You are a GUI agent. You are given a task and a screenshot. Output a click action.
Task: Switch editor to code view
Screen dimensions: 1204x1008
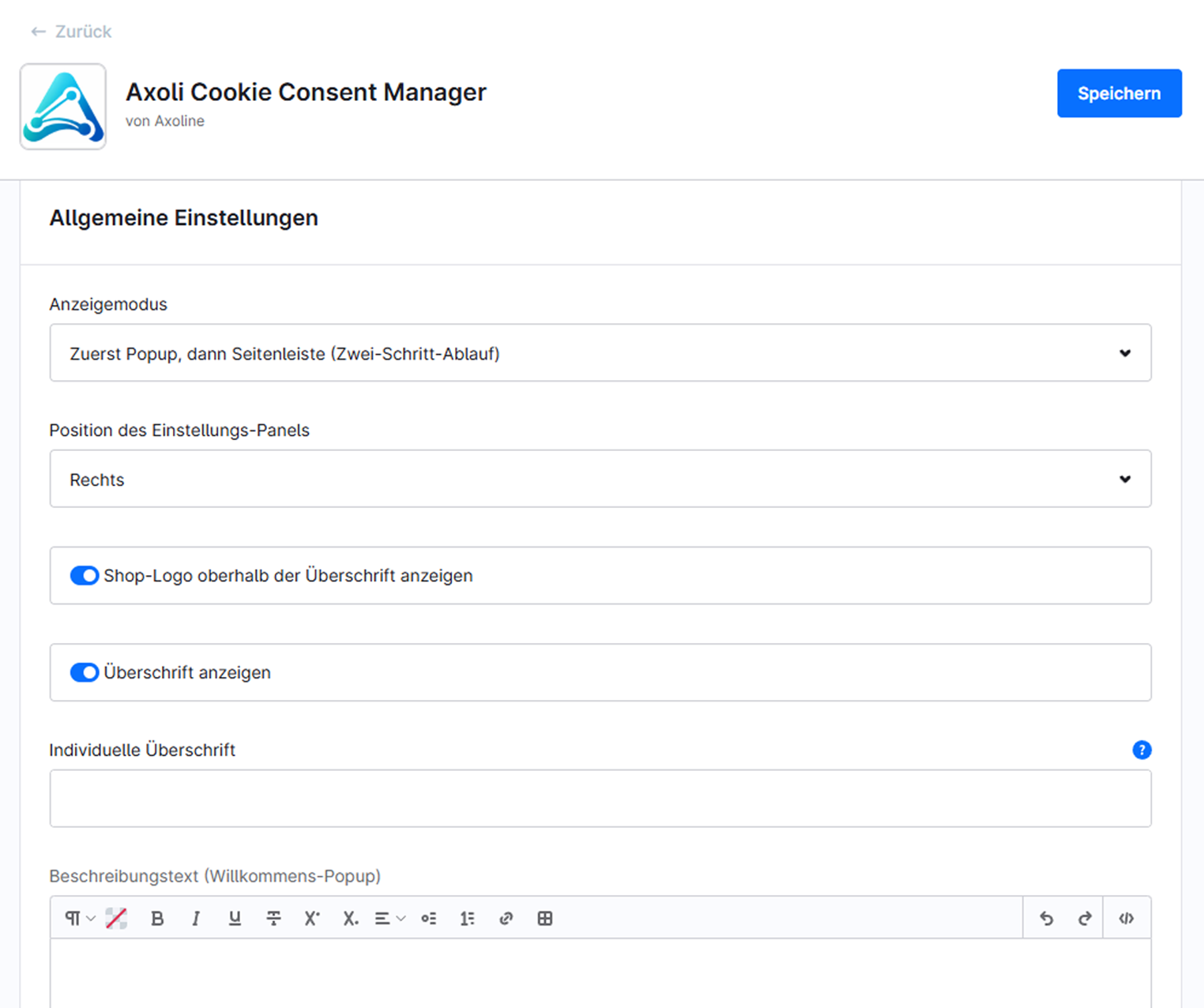tap(1127, 919)
